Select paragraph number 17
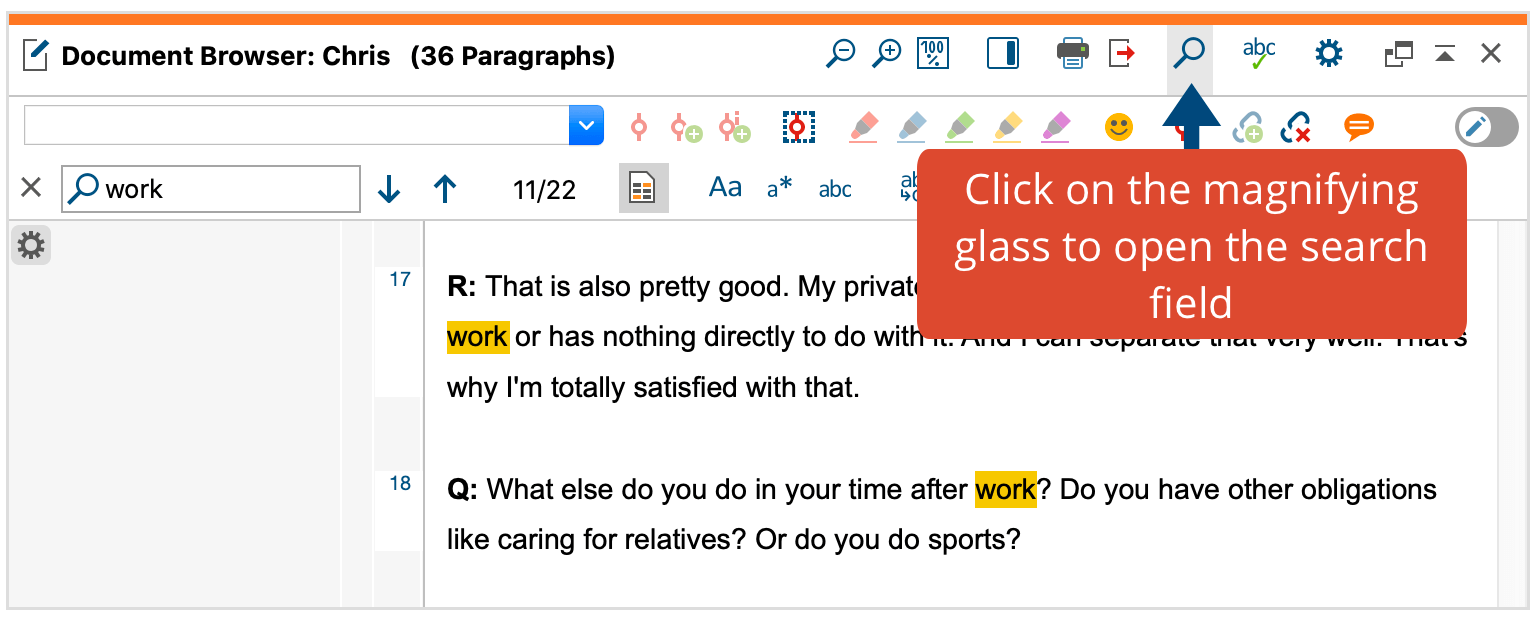Image resolution: width=1536 pixels, height=627 pixels. (x=400, y=280)
